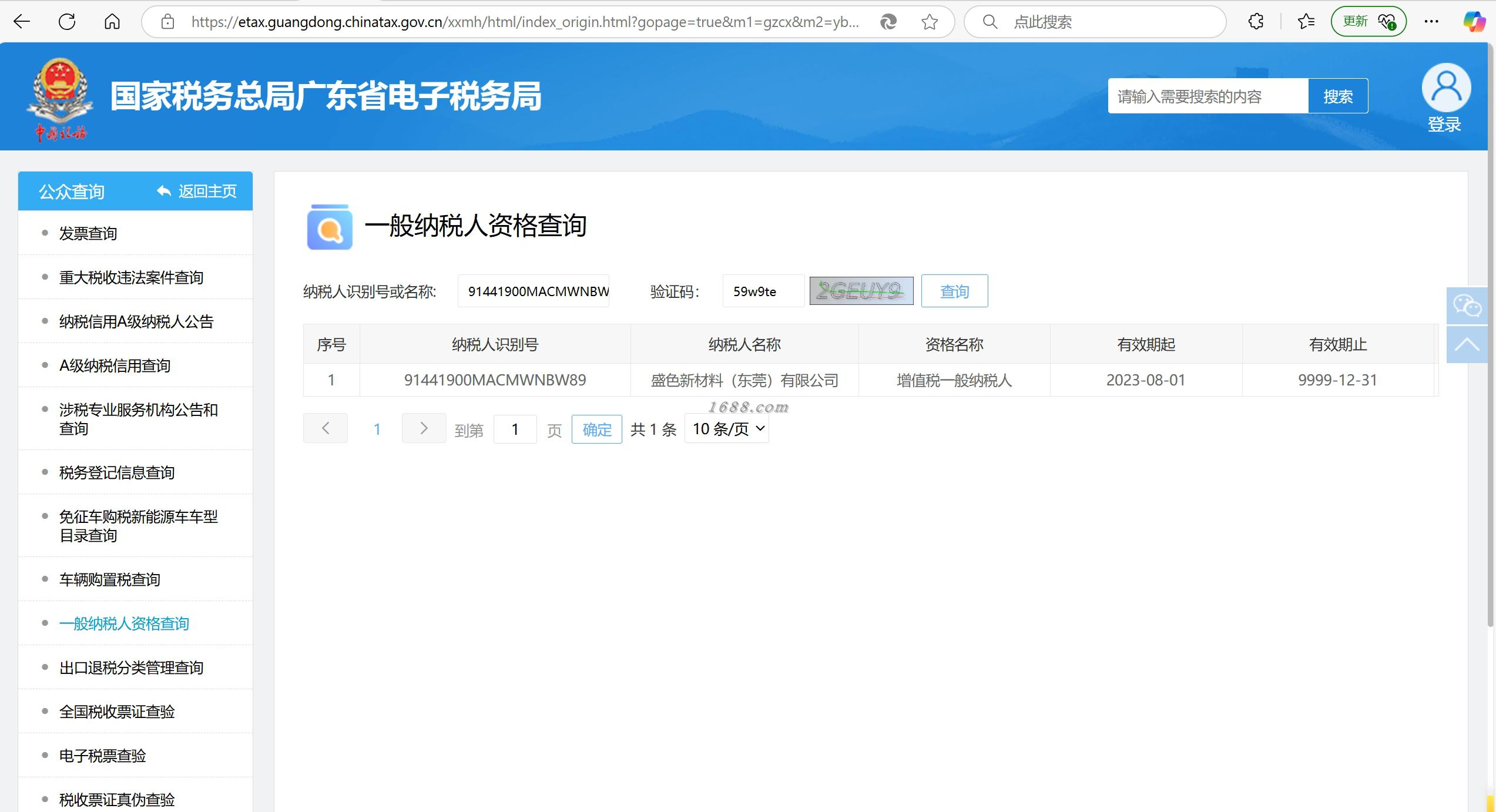
Task: Click the magnifier icon in browser search box
Action: tap(990, 22)
